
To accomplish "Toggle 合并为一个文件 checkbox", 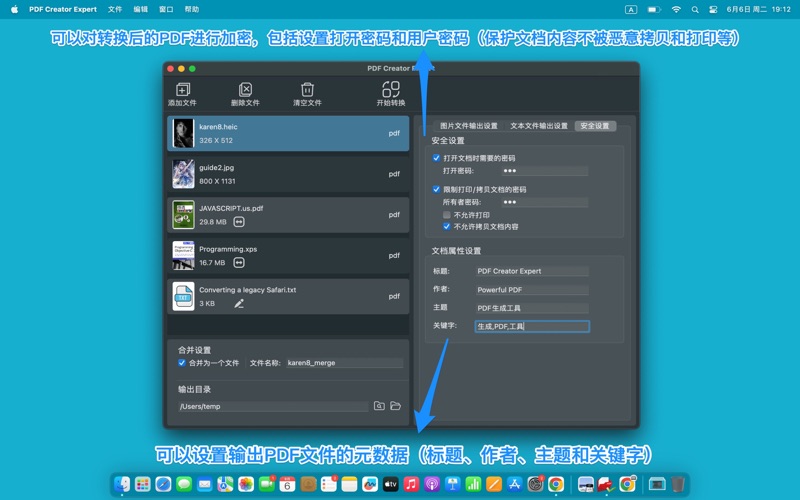I will pos(182,363).
